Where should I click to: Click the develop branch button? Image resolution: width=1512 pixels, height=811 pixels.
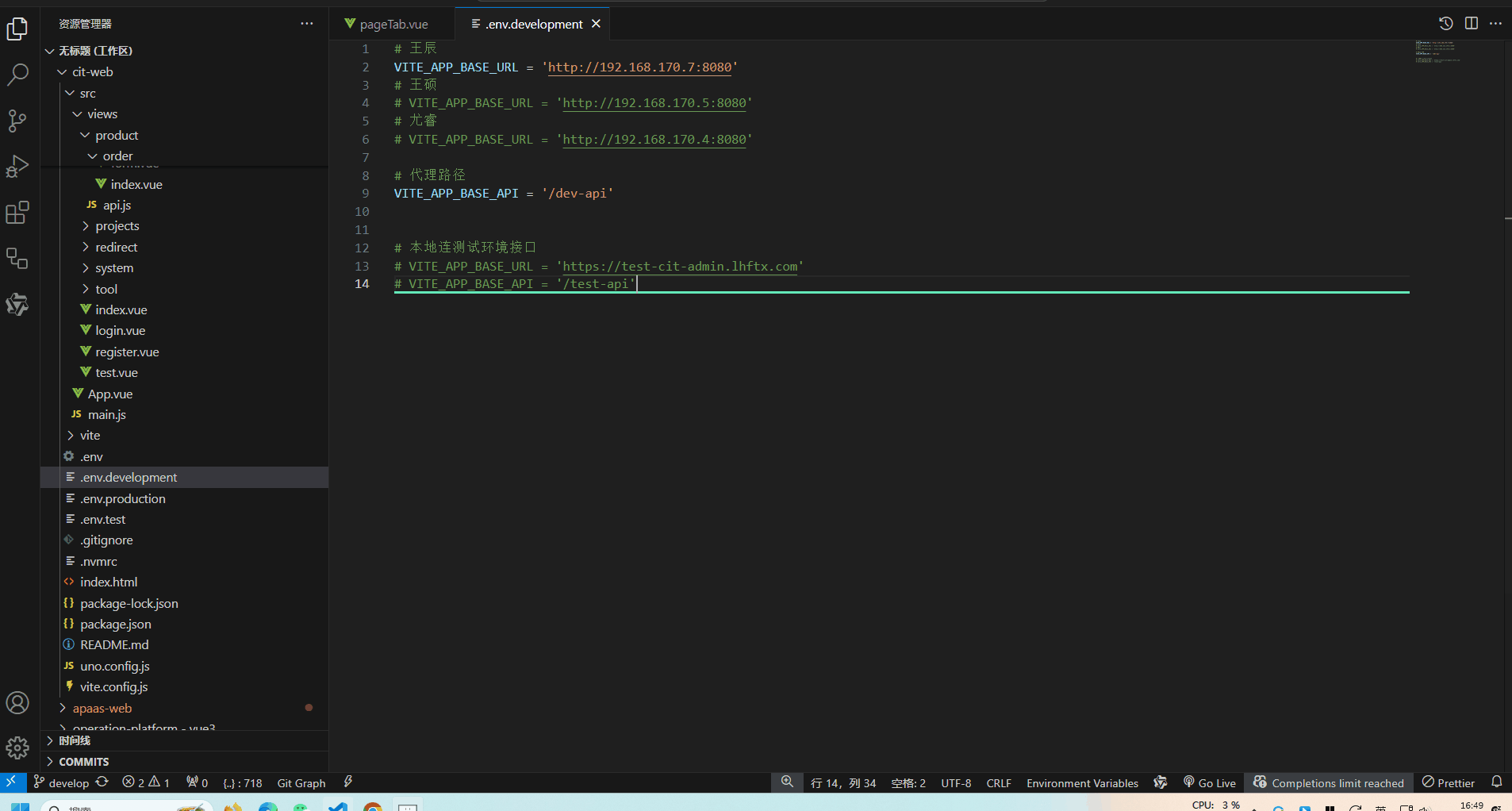click(x=62, y=783)
